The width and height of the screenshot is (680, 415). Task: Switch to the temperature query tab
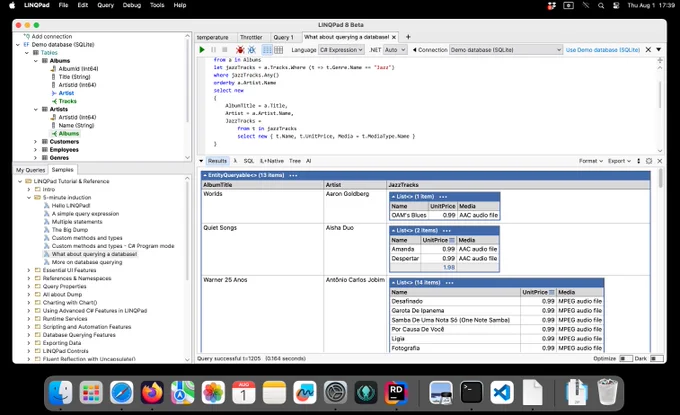point(213,37)
